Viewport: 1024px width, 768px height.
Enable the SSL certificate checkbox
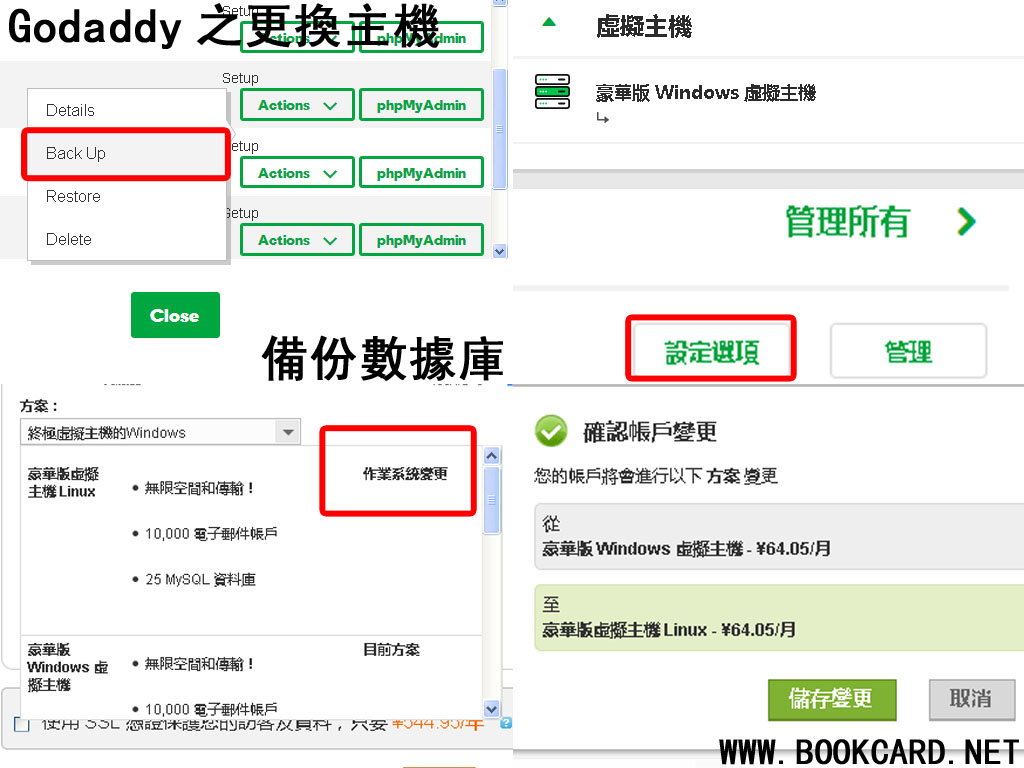22,723
